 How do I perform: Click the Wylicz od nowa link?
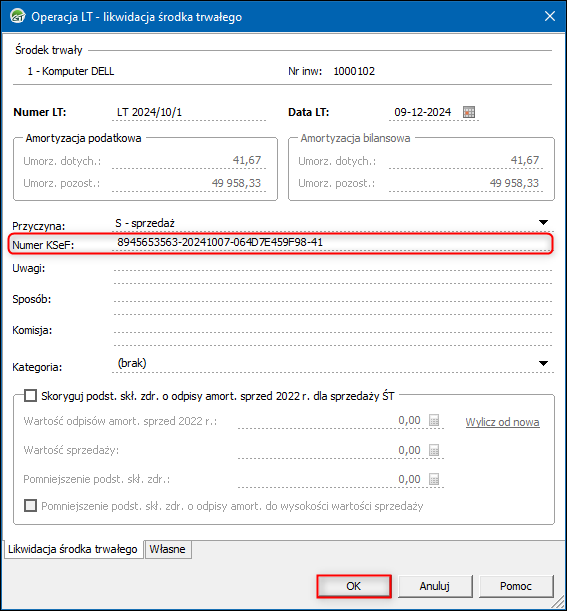tap(502, 422)
